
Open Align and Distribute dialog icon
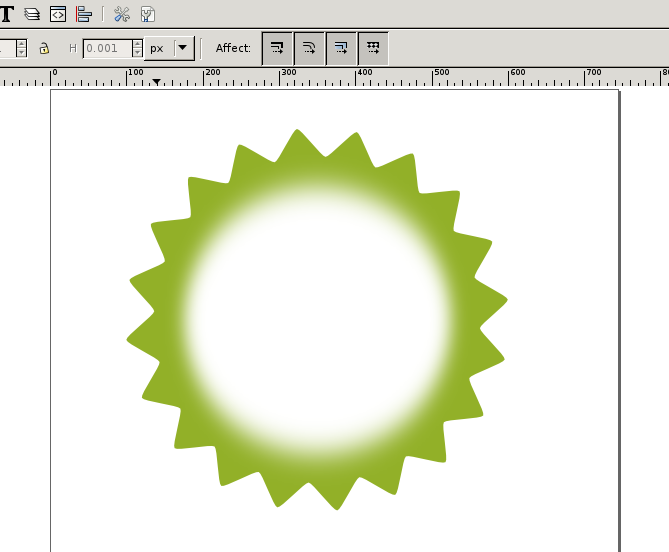click(84, 14)
